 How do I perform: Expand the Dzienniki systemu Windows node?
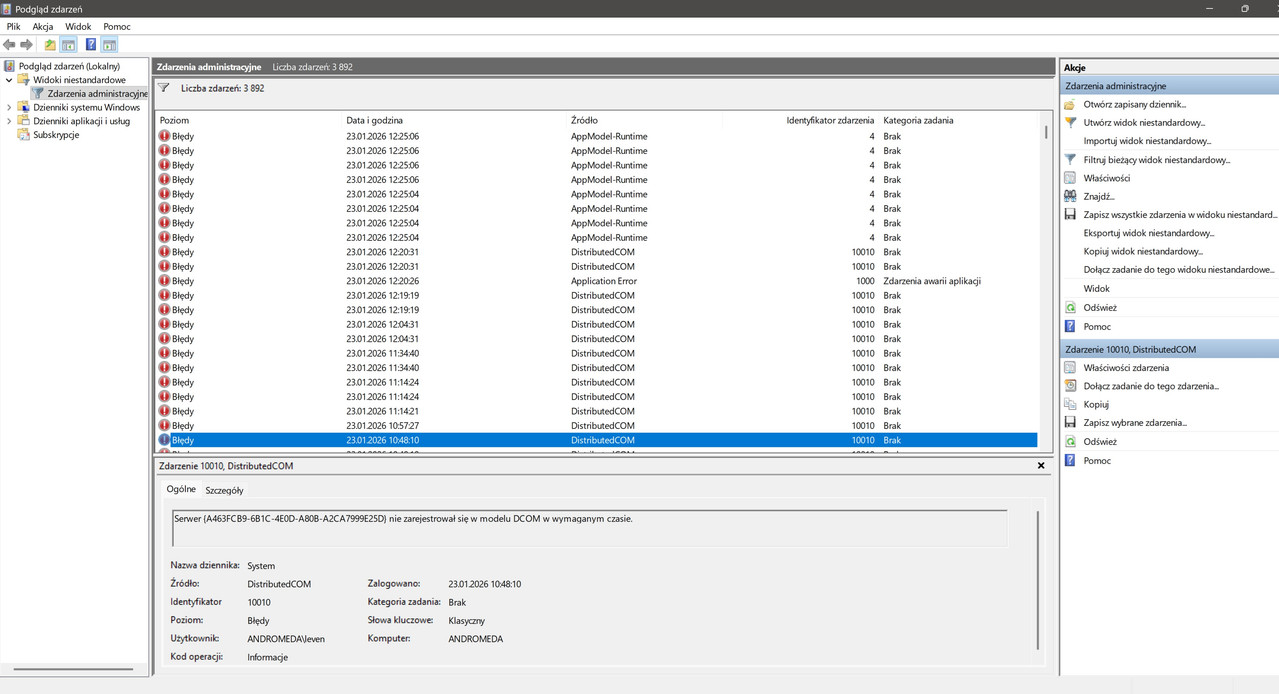10,107
